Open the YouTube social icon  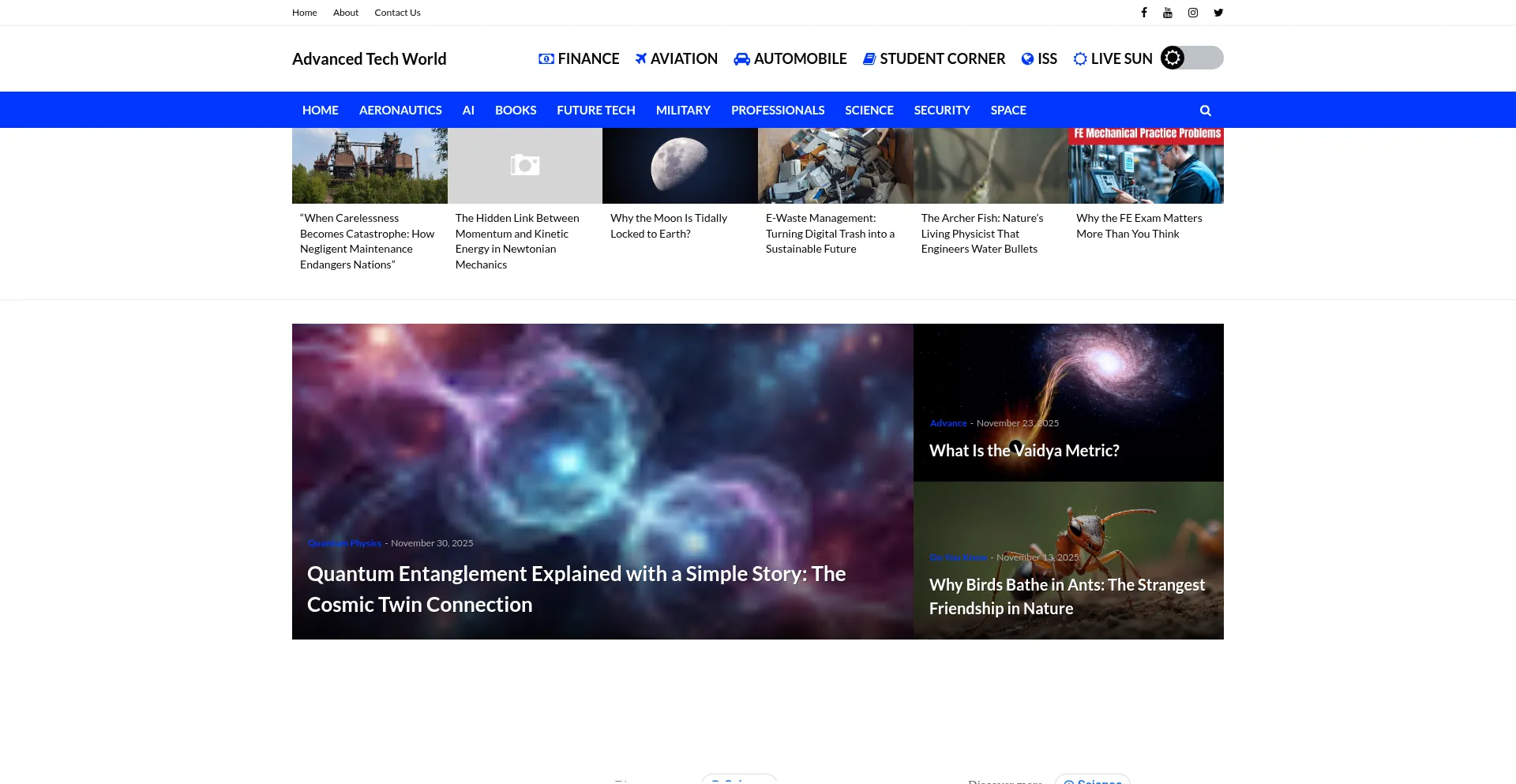click(x=1168, y=13)
